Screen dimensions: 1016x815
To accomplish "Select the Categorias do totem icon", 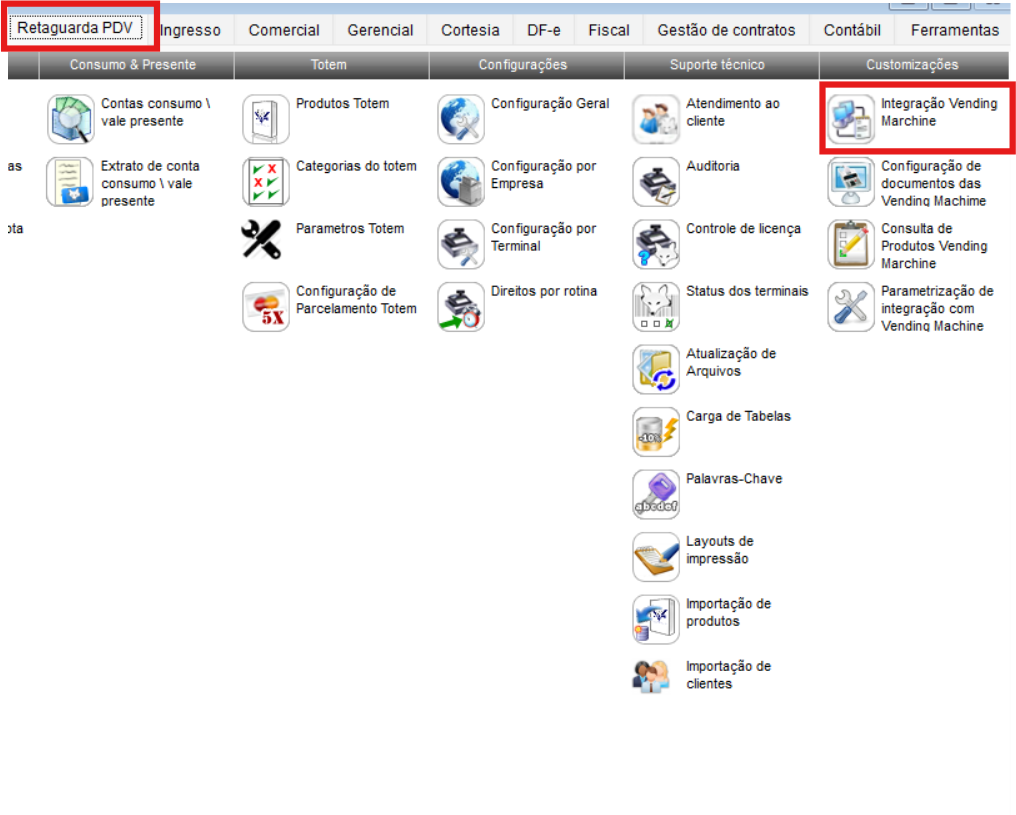I will coord(266,182).
